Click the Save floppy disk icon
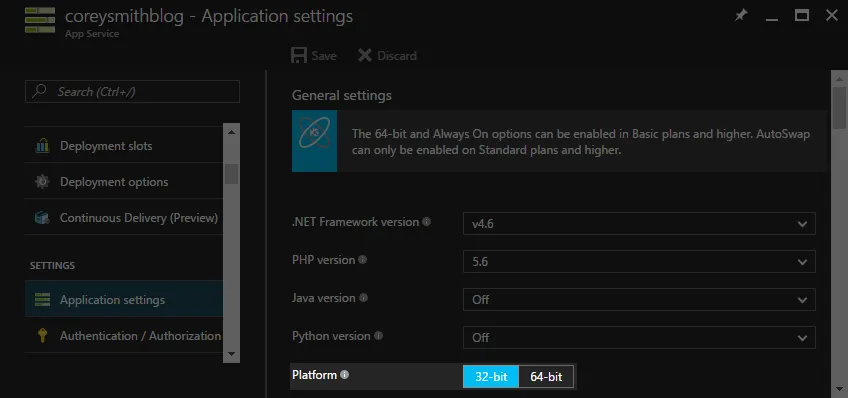The image size is (848, 398). 299,55
